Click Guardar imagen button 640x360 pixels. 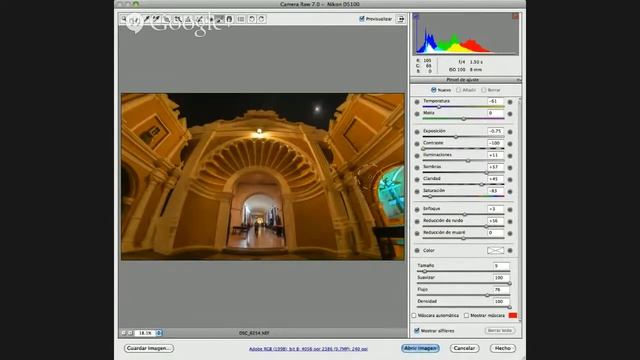pos(149,348)
